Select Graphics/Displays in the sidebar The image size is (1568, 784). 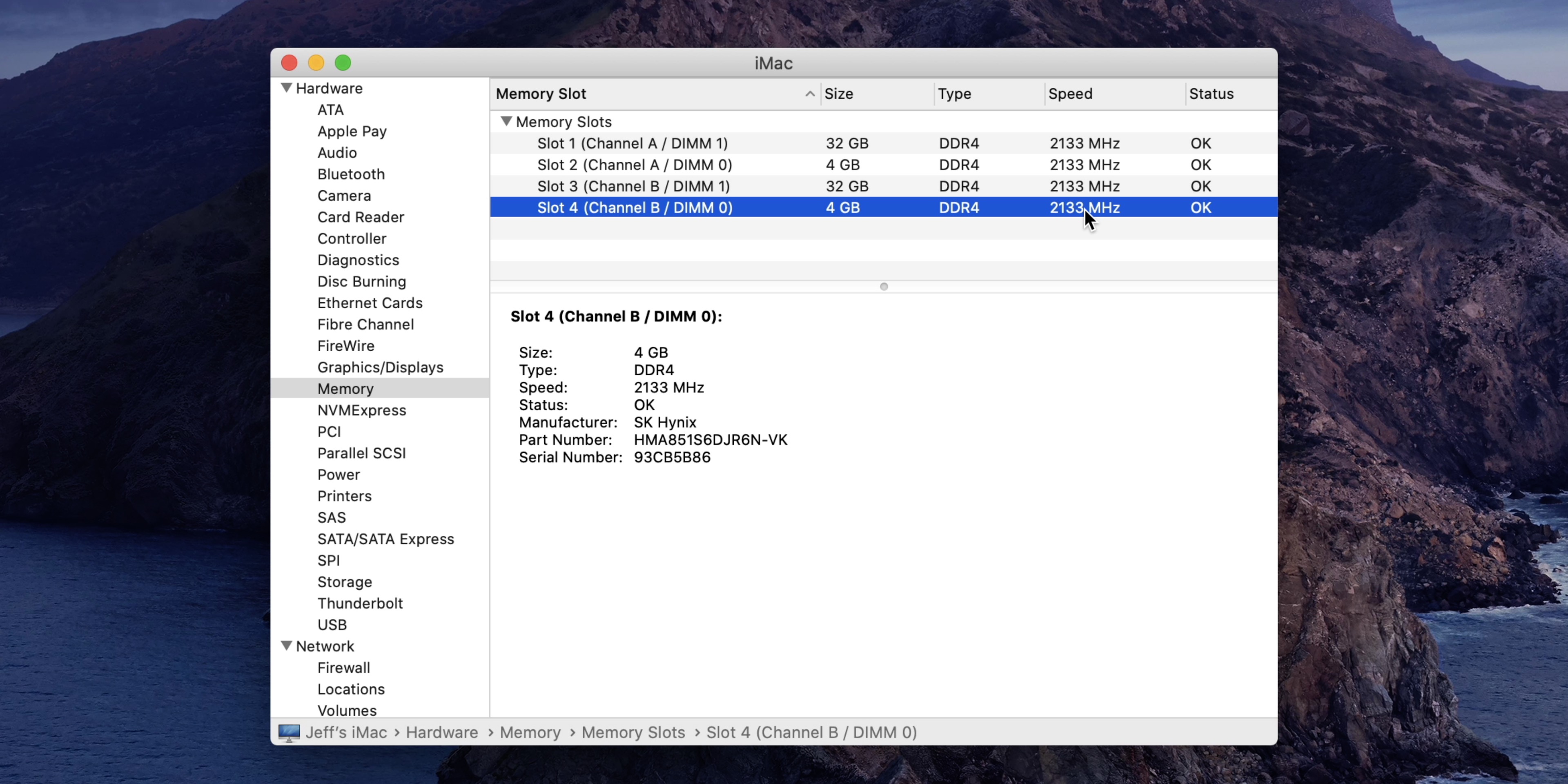point(380,367)
